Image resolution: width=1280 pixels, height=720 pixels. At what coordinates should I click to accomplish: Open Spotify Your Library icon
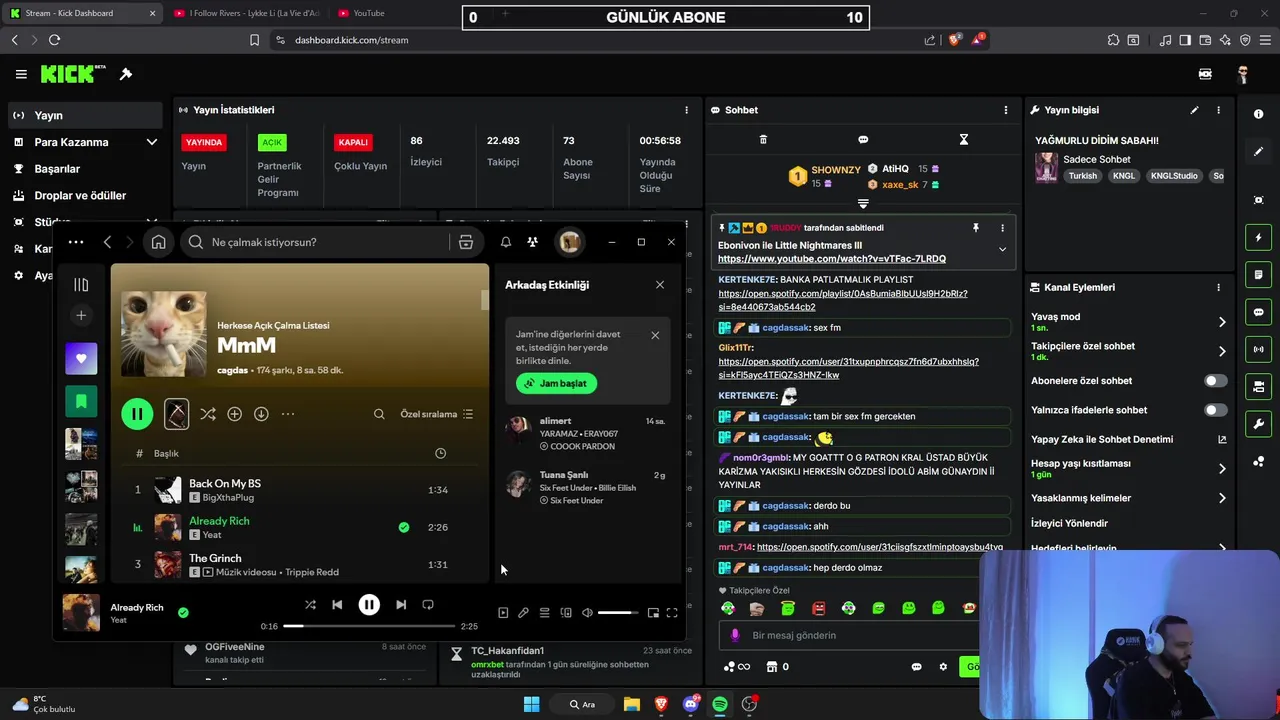click(x=81, y=285)
